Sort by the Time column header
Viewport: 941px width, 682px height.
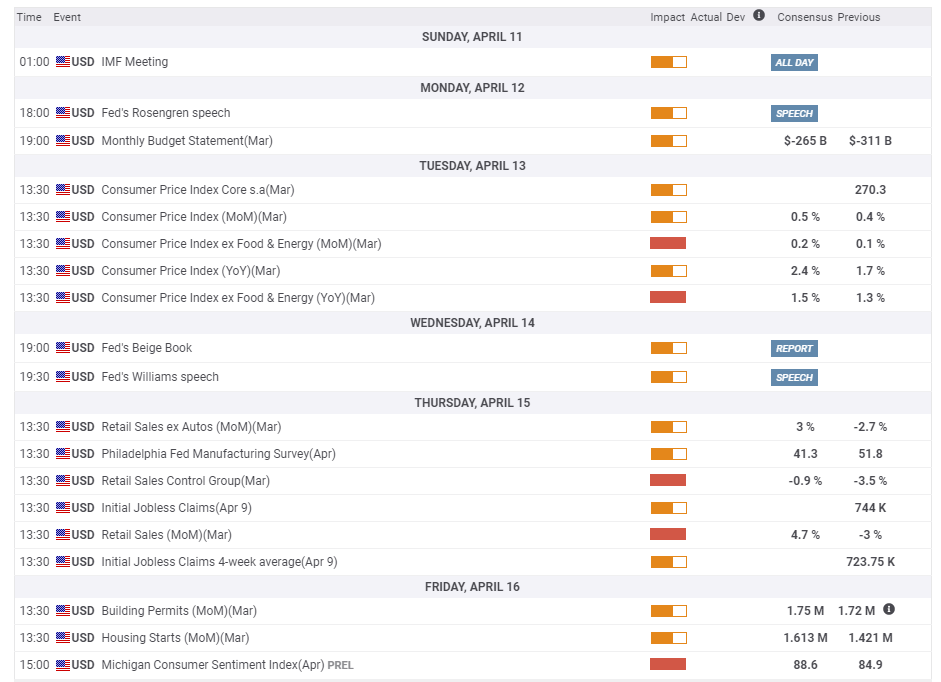[29, 17]
